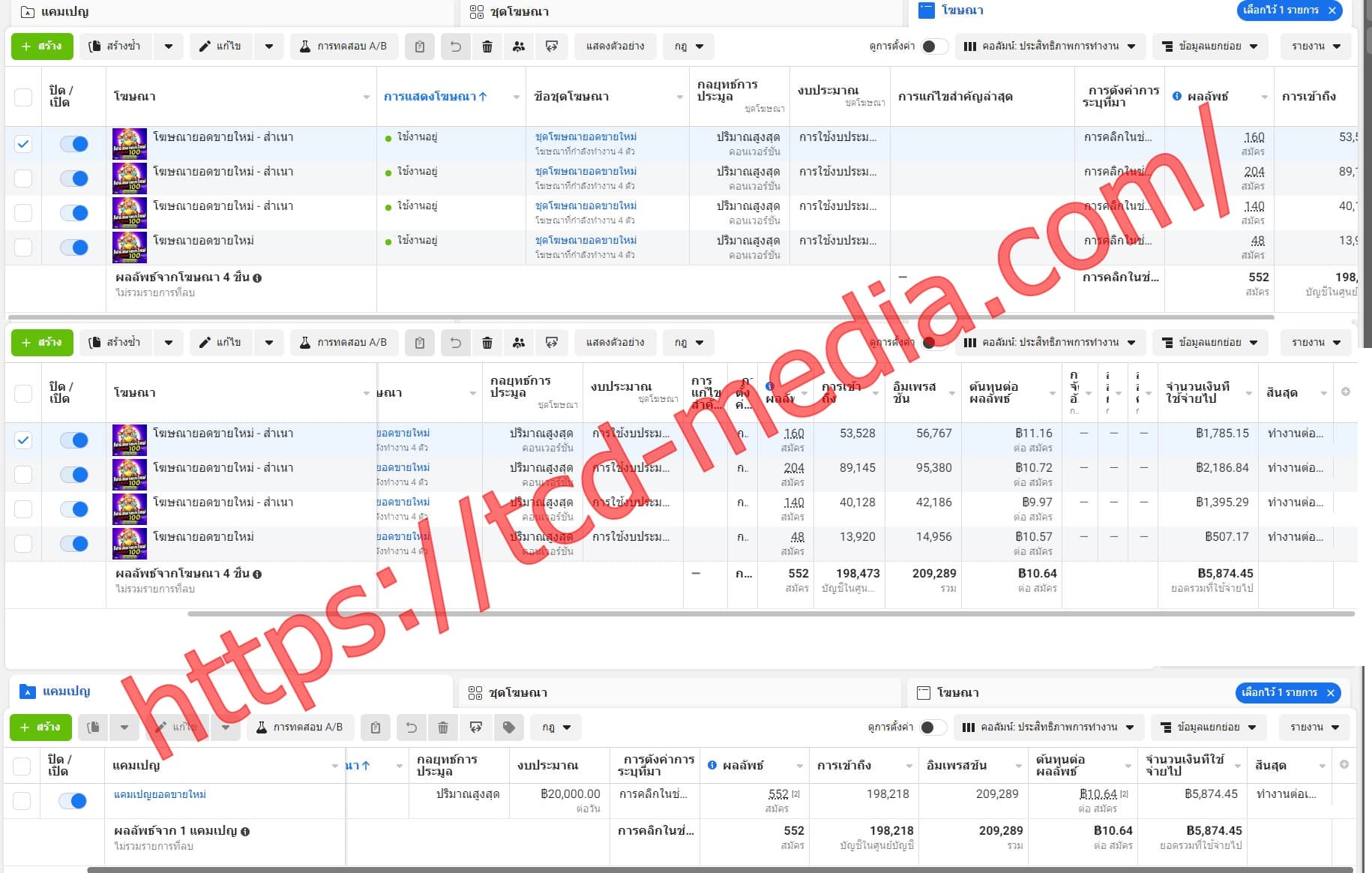The height and width of the screenshot is (873, 1372).
Task: Toggle off the แคมเปญยอดขายใหม่ campaign switch
Action: pyautogui.click(x=73, y=801)
